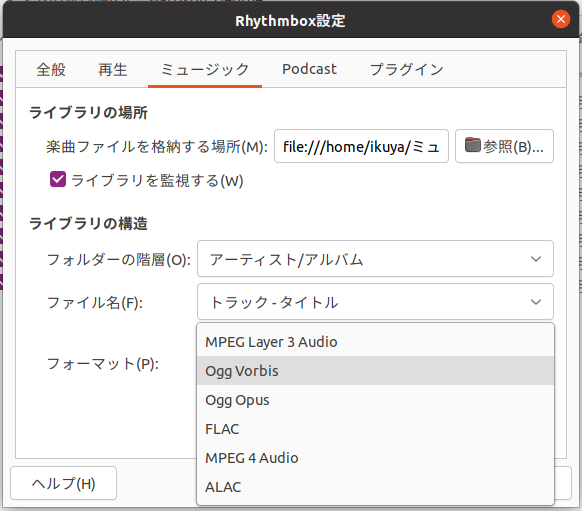Switch to the 全般 tab
The image size is (582, 511).
51,69
